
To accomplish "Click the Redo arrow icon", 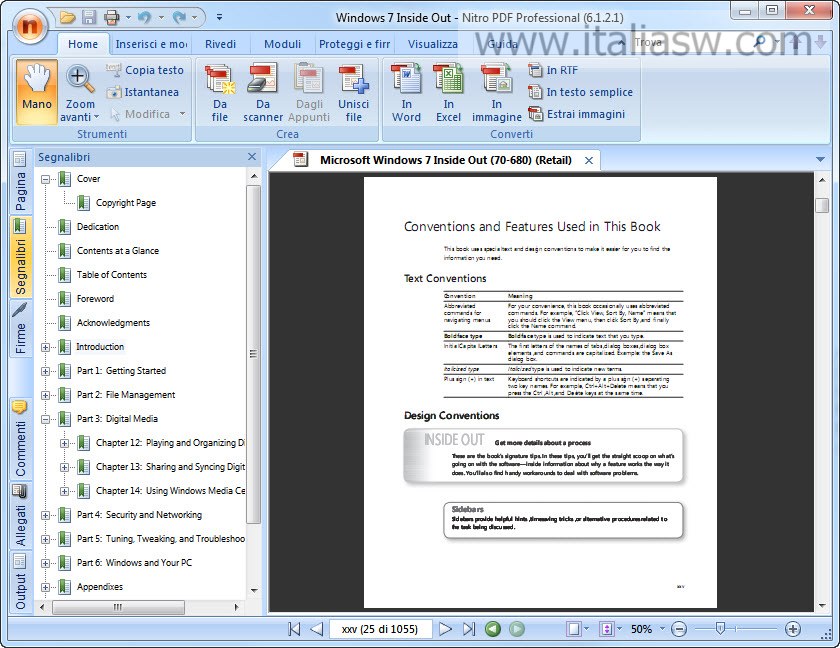I will [178, 18].
